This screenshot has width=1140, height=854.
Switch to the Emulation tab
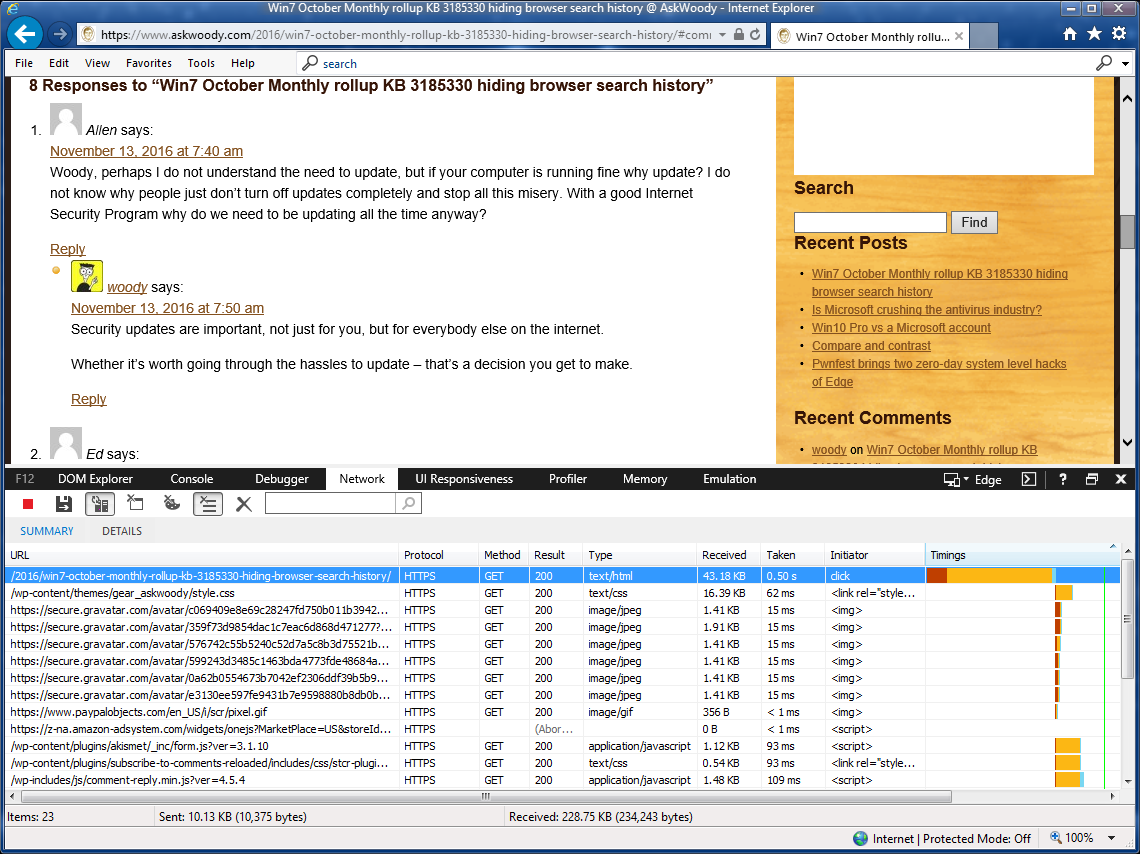tap(729, 479)
